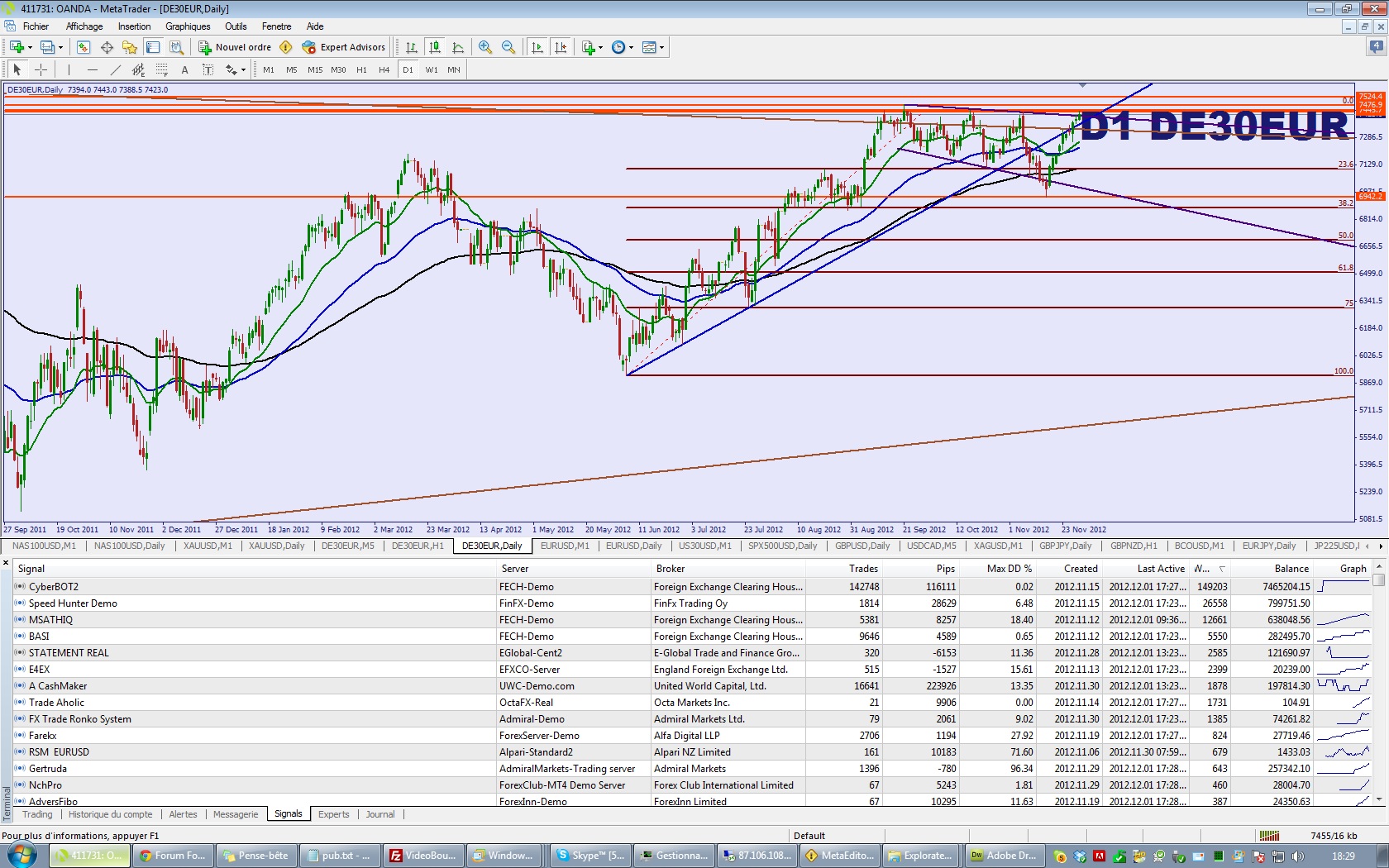Viewport: 1389px width, 868px height.
Task: Draw a vertical line on the chart
Action: pos(69,70)
